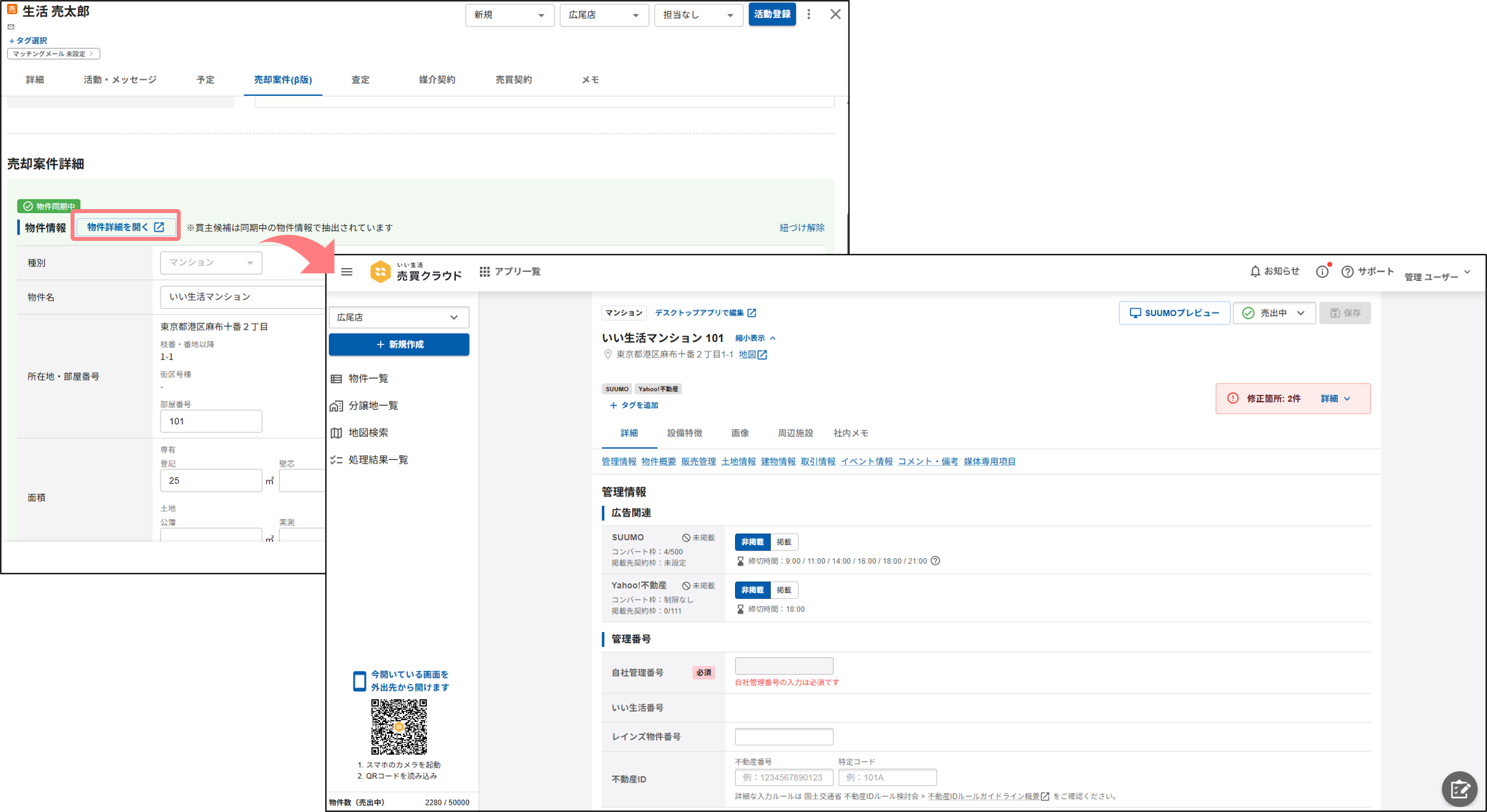Open the 社内メモ tab
Screen dimensions: 1487x812
tap(851, 433)
